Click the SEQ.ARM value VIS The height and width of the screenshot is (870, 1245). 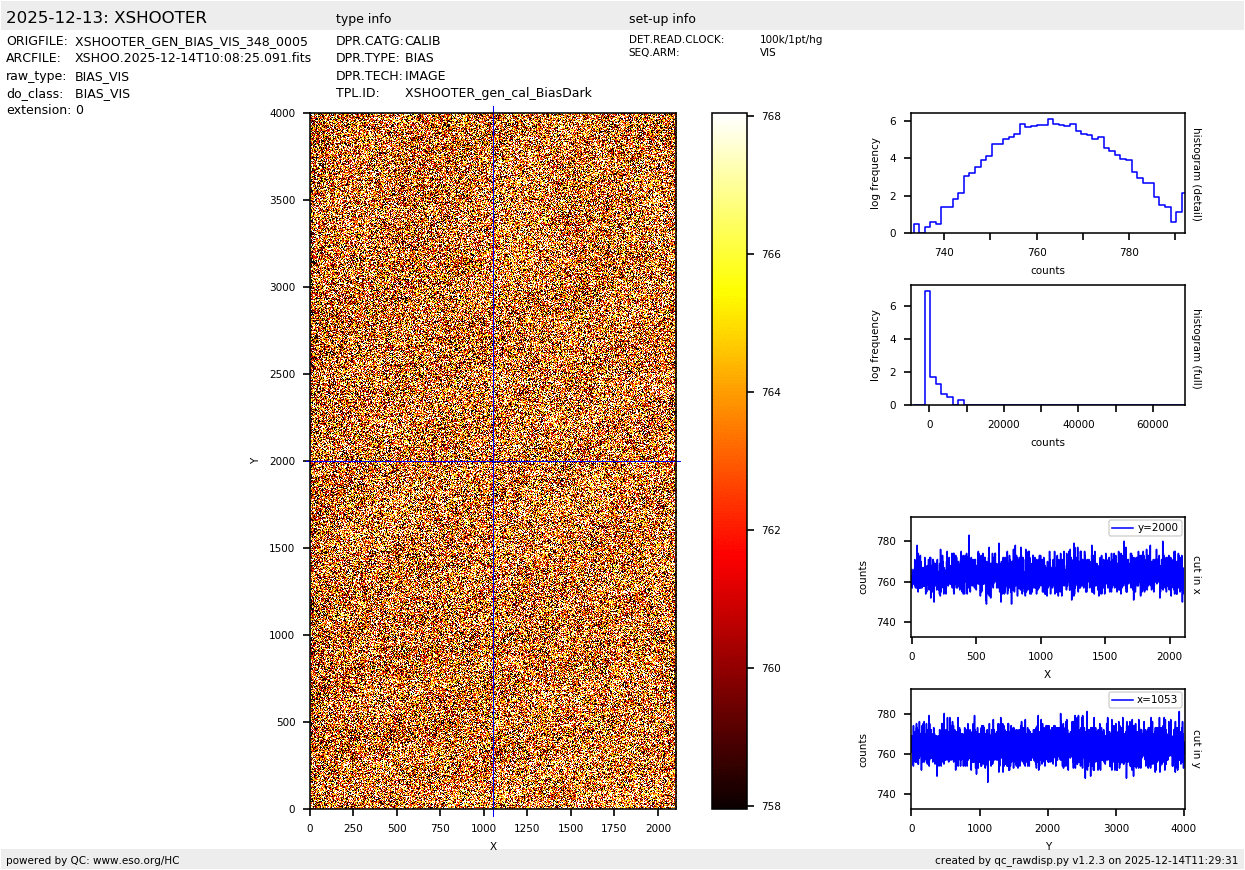click(x=767, y=53)
